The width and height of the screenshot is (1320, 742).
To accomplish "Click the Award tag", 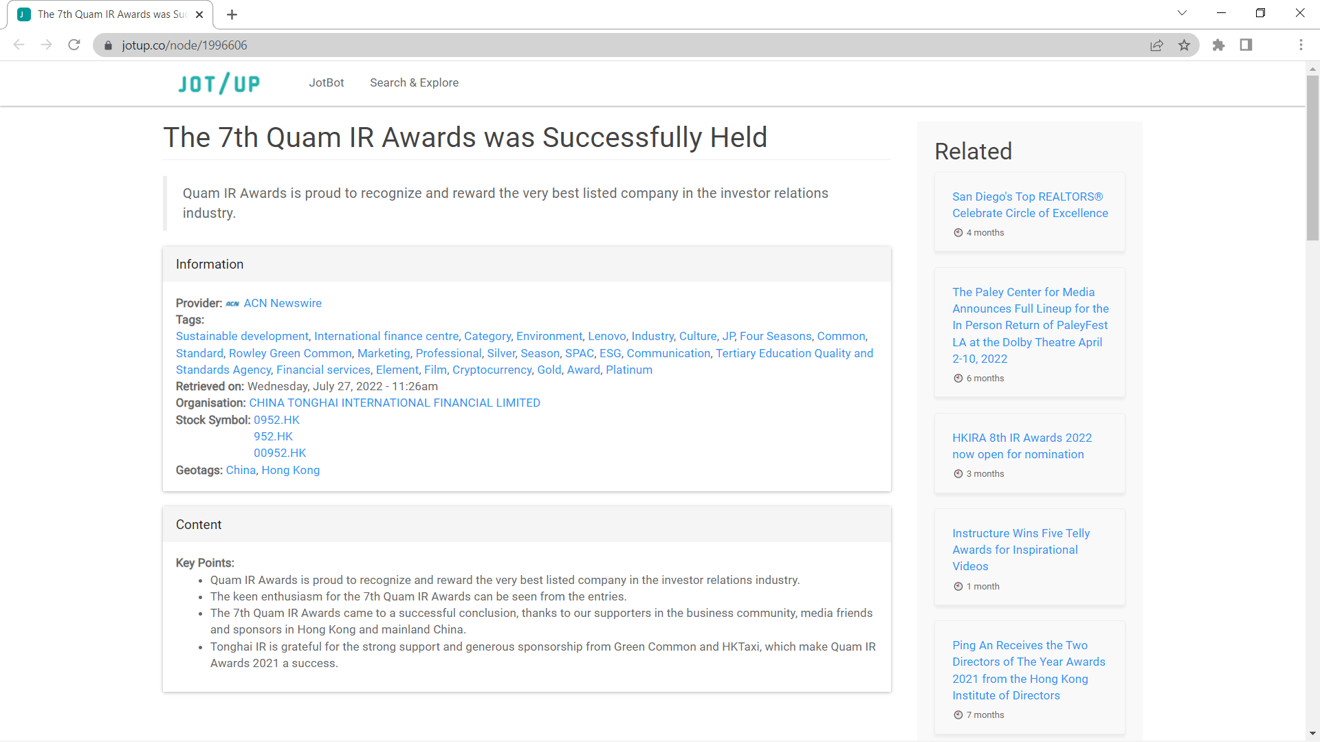I will [583, 370].
